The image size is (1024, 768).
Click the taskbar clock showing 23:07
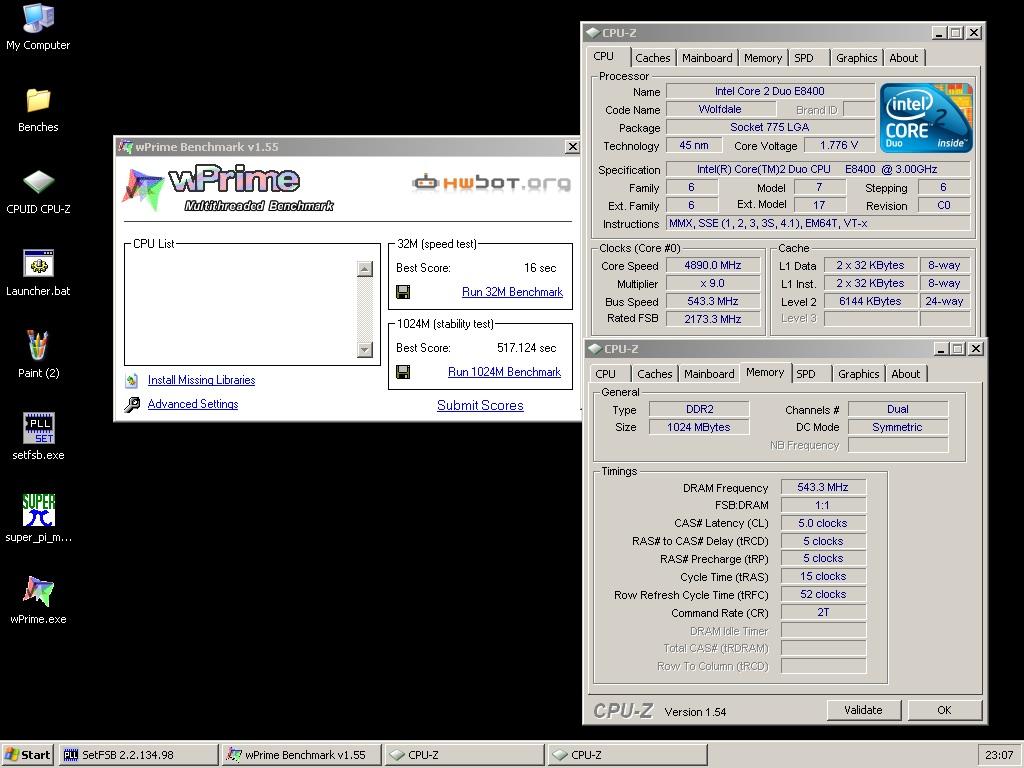(x=999, y=755)
